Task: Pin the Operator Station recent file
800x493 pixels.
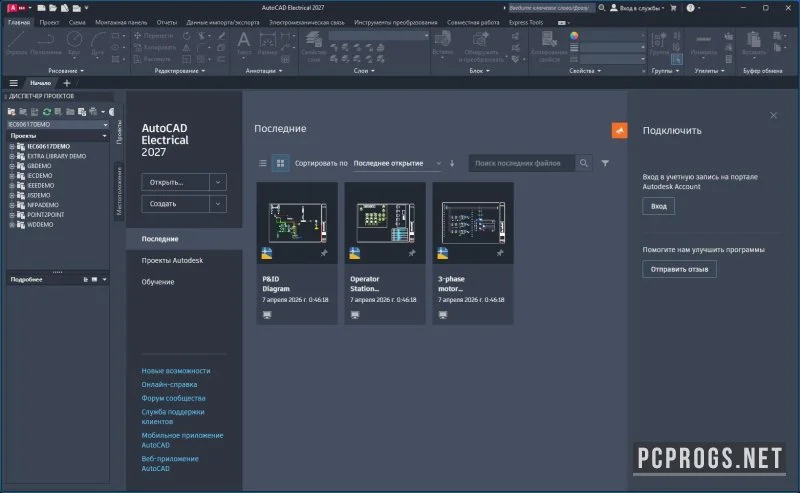Action: [412, 253]
